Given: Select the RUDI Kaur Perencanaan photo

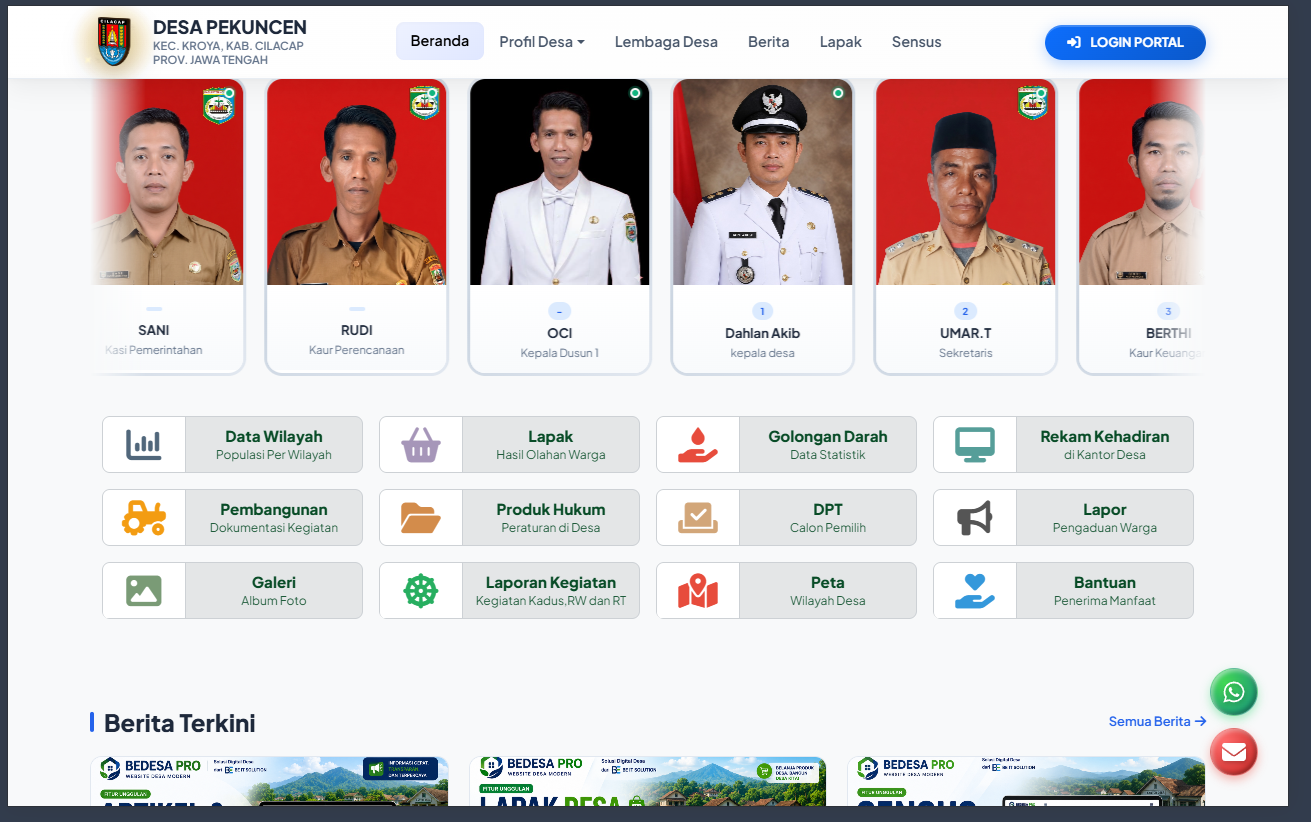Looking at the screenshot, I should (x=357, y=182).
